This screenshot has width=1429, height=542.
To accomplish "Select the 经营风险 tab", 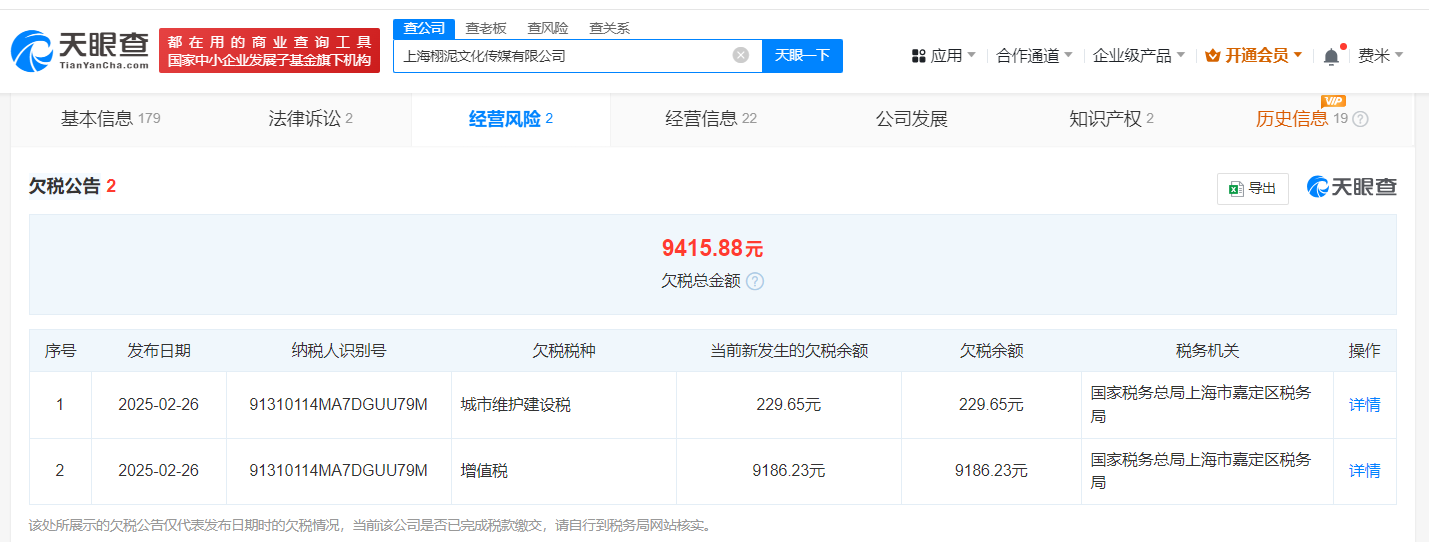I will (510, 119).
